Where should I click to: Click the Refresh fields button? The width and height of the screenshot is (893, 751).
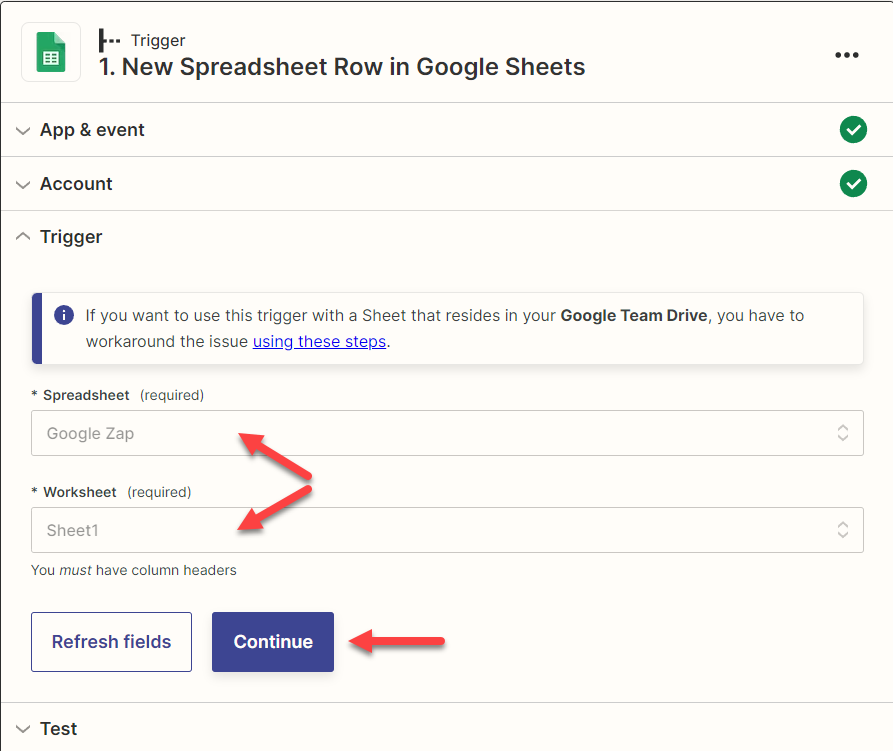(111, 642)
